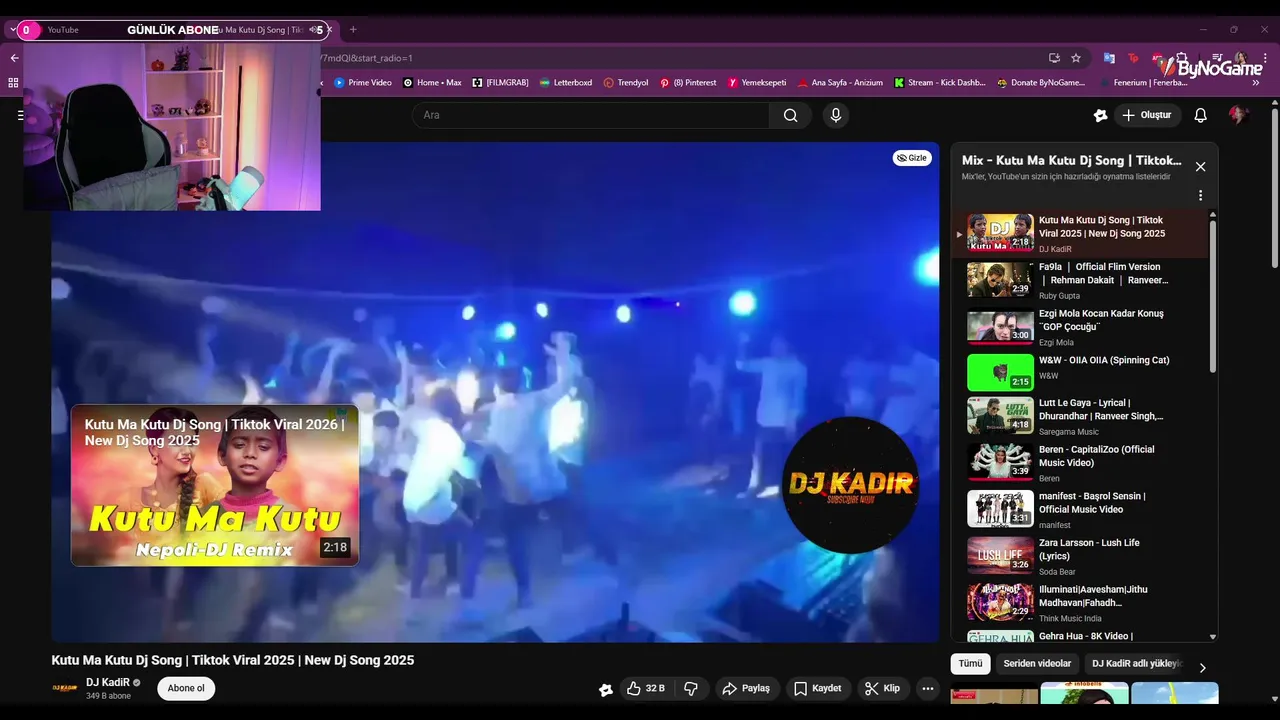Open Donate ByNoGame bookmark
Viewport: 1280px width, 720px height.
[1041, 83]
